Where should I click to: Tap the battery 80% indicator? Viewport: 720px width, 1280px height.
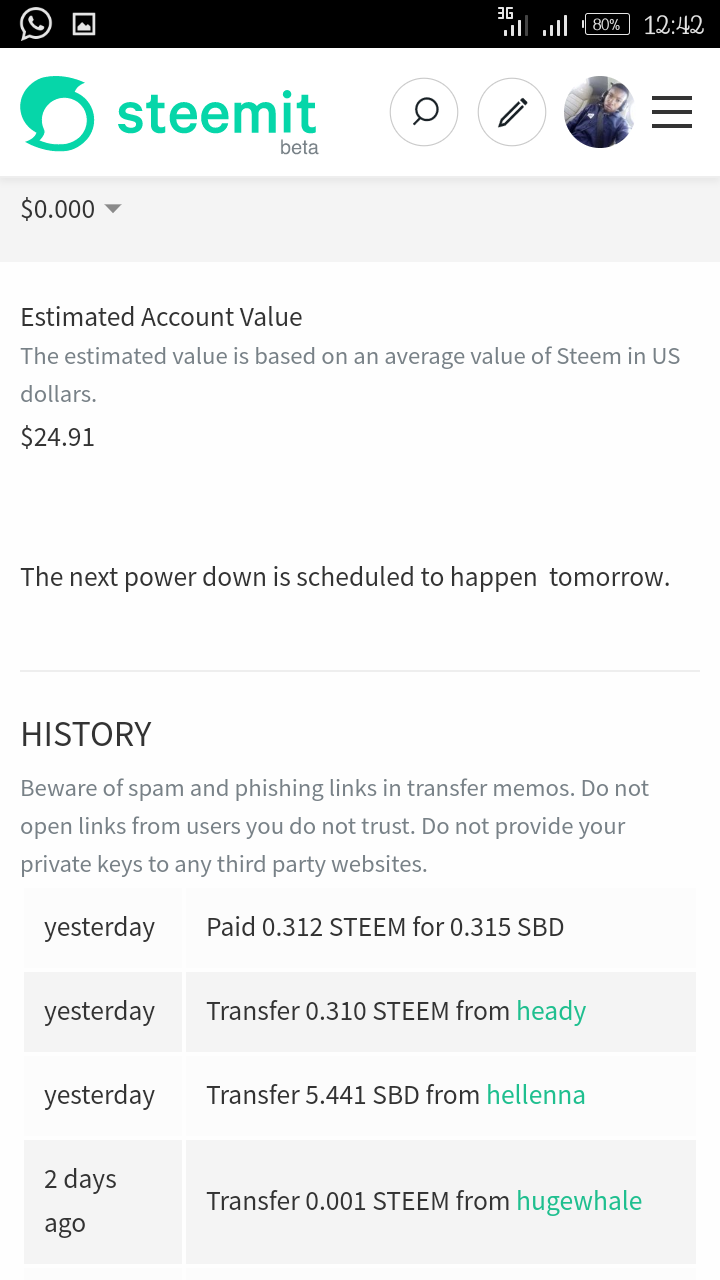[x=604, y=24]
